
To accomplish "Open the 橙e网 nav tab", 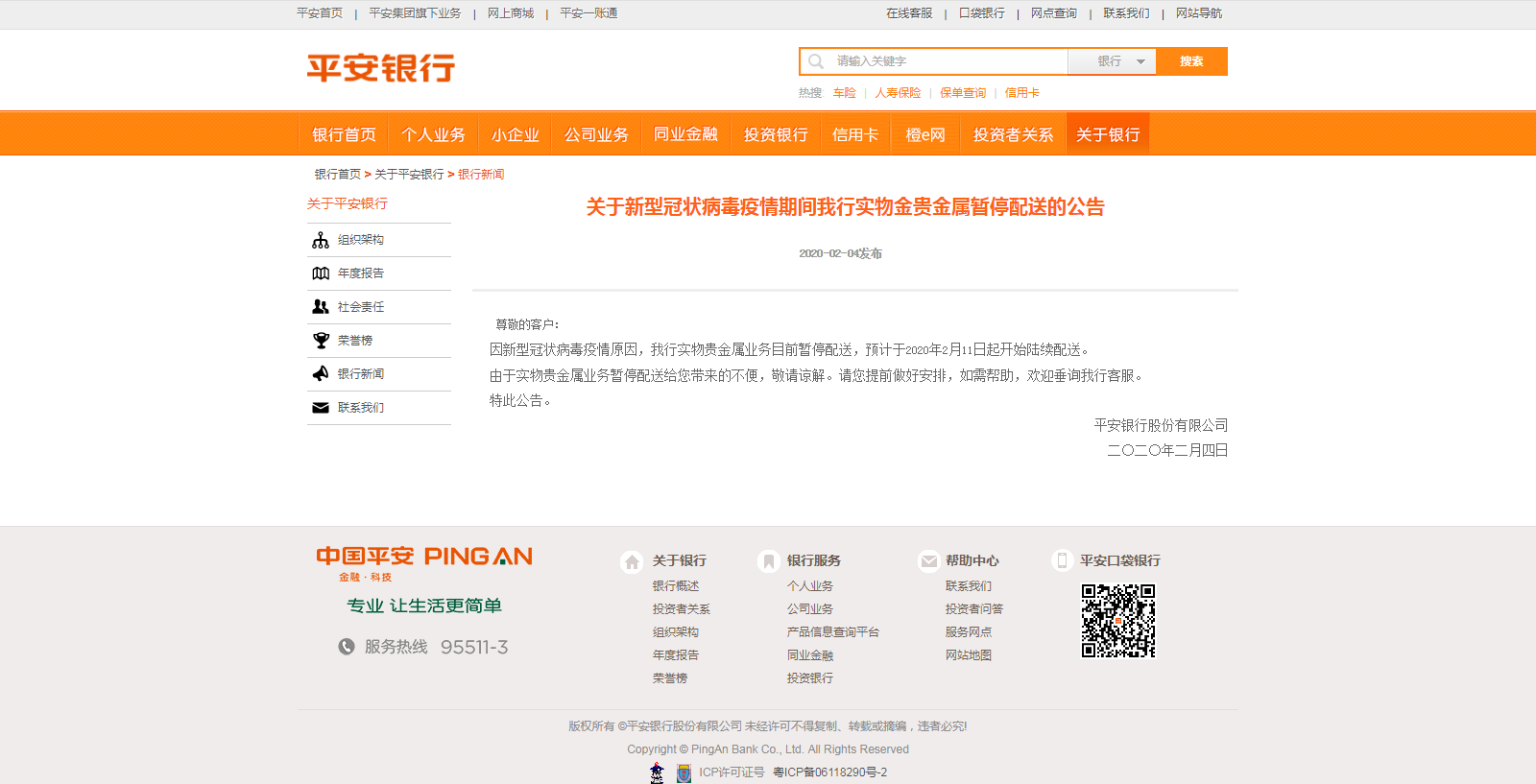I will 925,134.
